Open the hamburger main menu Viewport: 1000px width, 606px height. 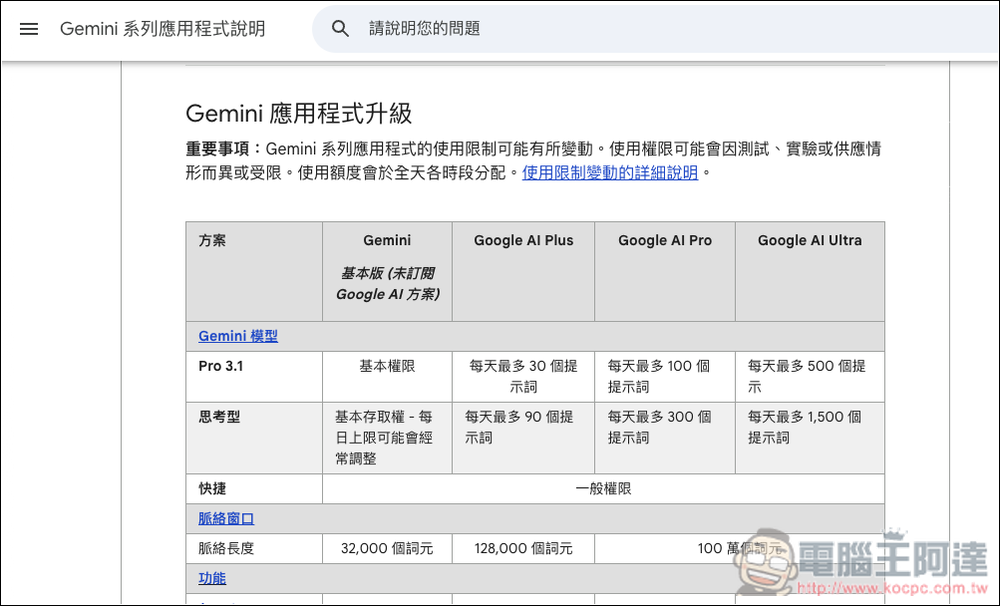tap(29, 29)
